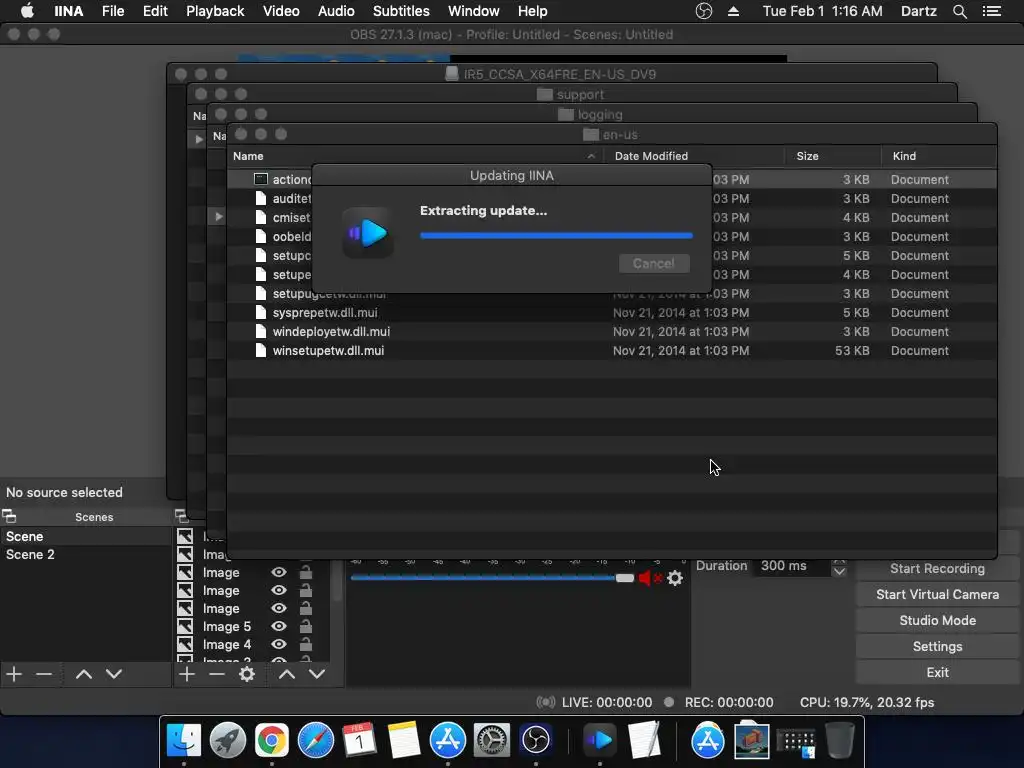Open the Calendar app from the Dock
The height and width of the screenshot is (768, 1024).
coord(359,740)
